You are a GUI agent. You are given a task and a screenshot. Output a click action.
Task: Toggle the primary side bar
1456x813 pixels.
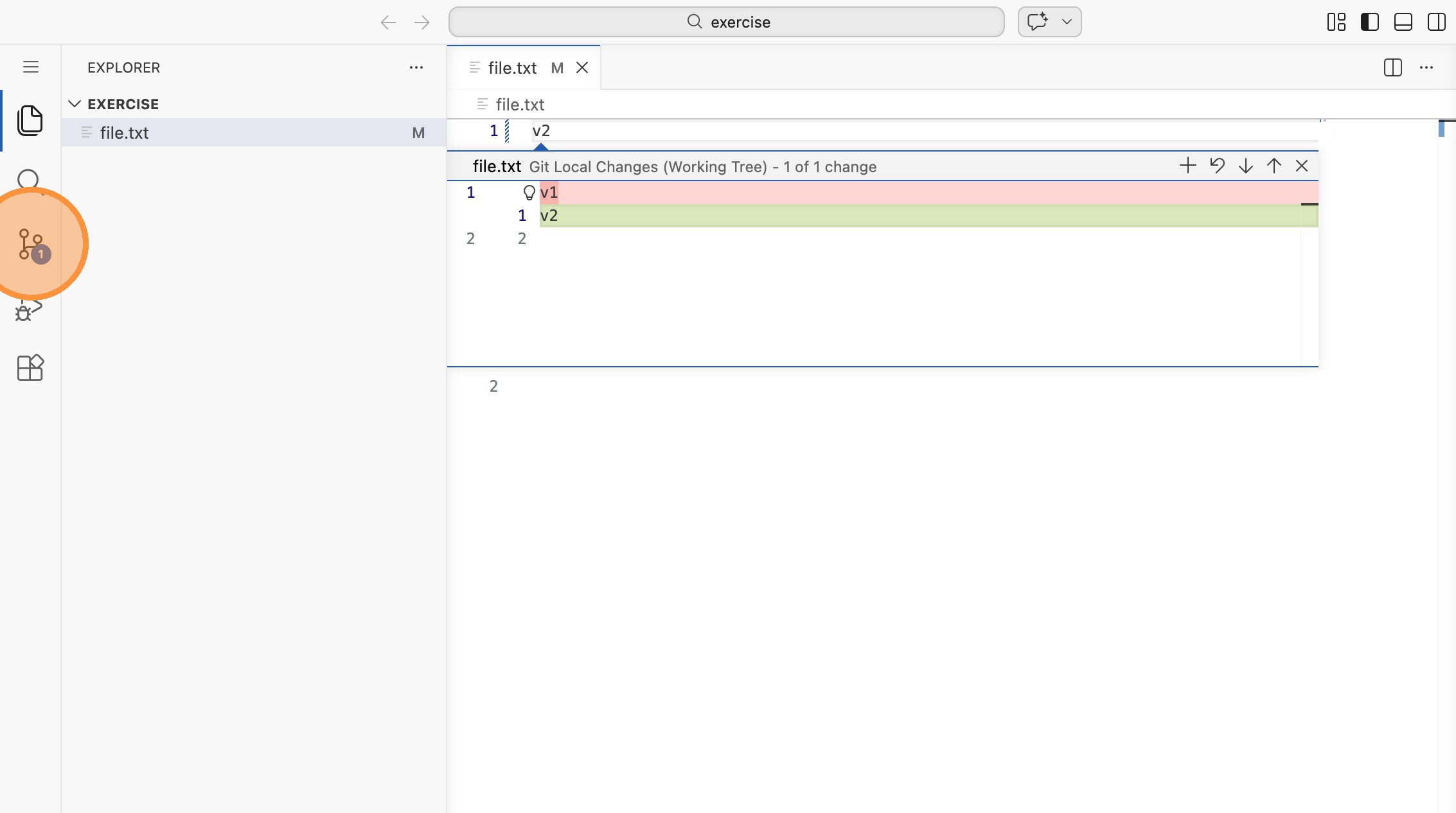tap(1369, 22)
